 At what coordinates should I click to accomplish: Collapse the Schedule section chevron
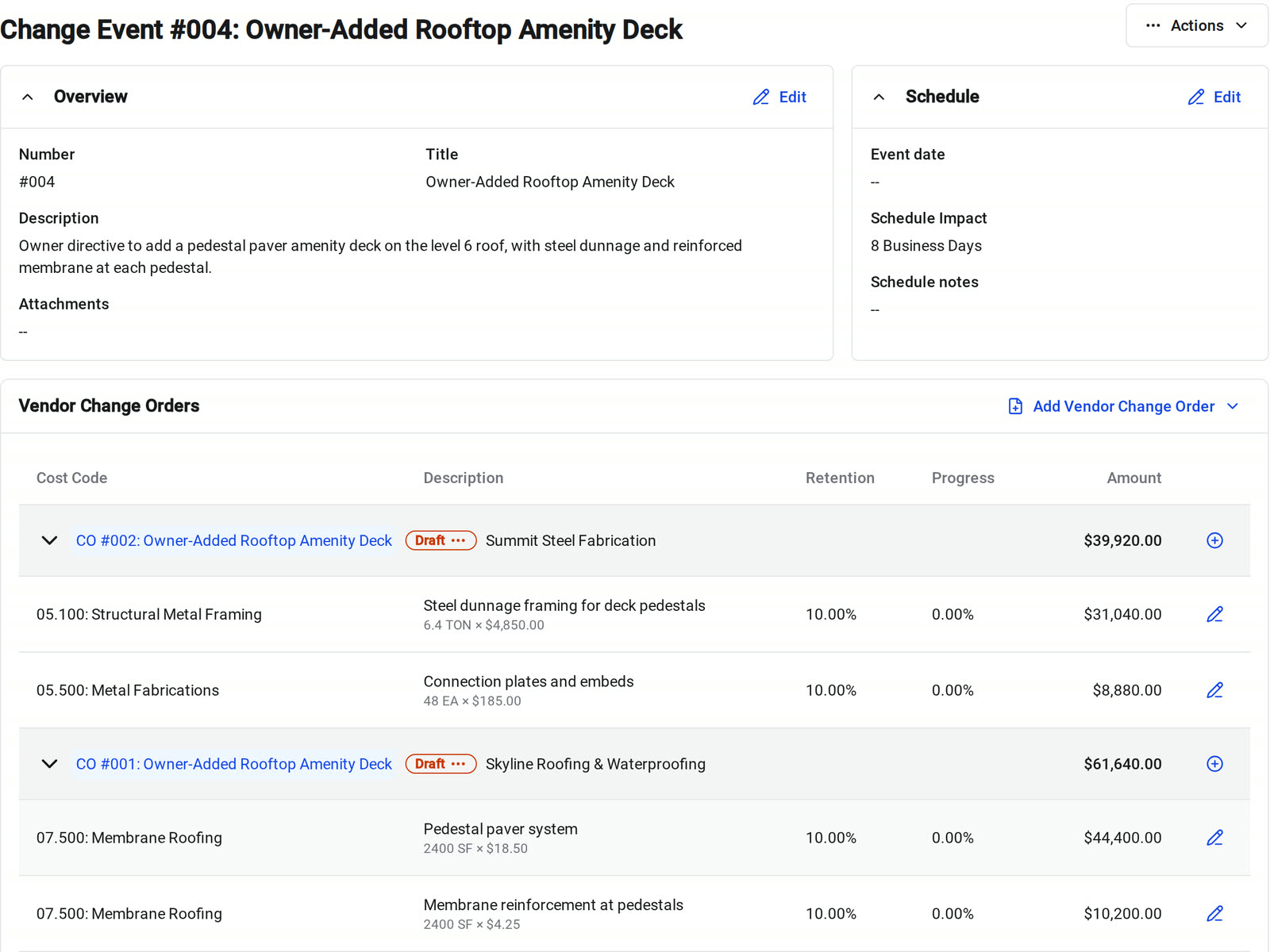pos(879,97)
